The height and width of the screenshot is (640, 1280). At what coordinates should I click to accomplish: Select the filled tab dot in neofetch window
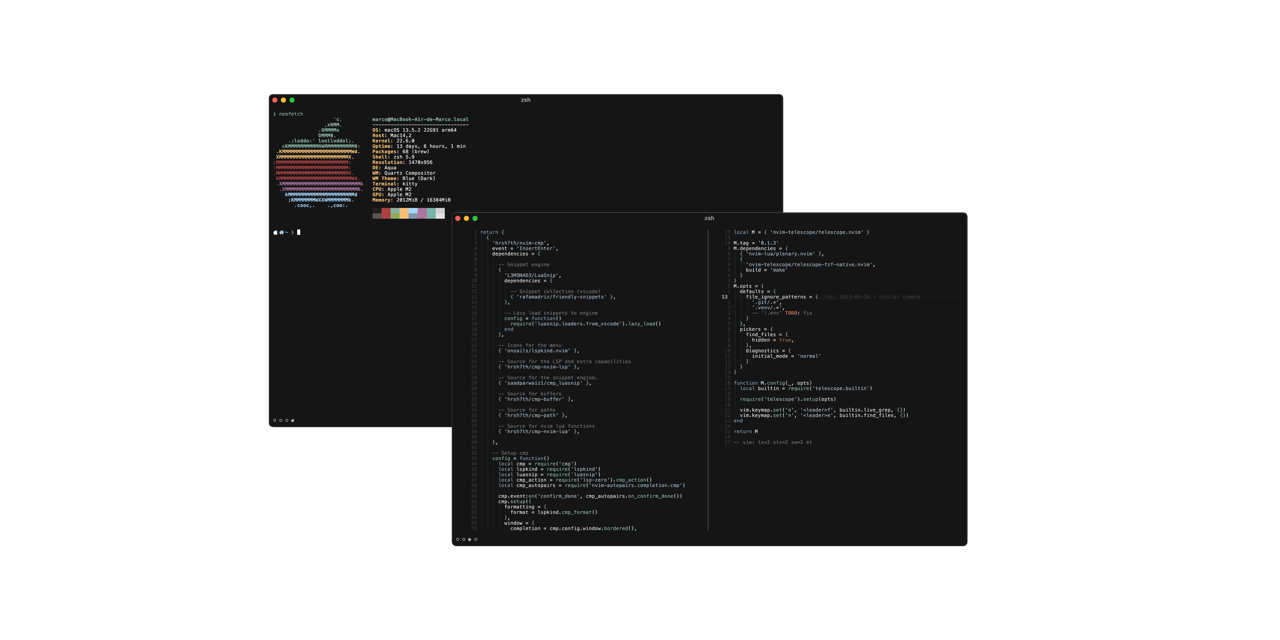pos(293,421)
